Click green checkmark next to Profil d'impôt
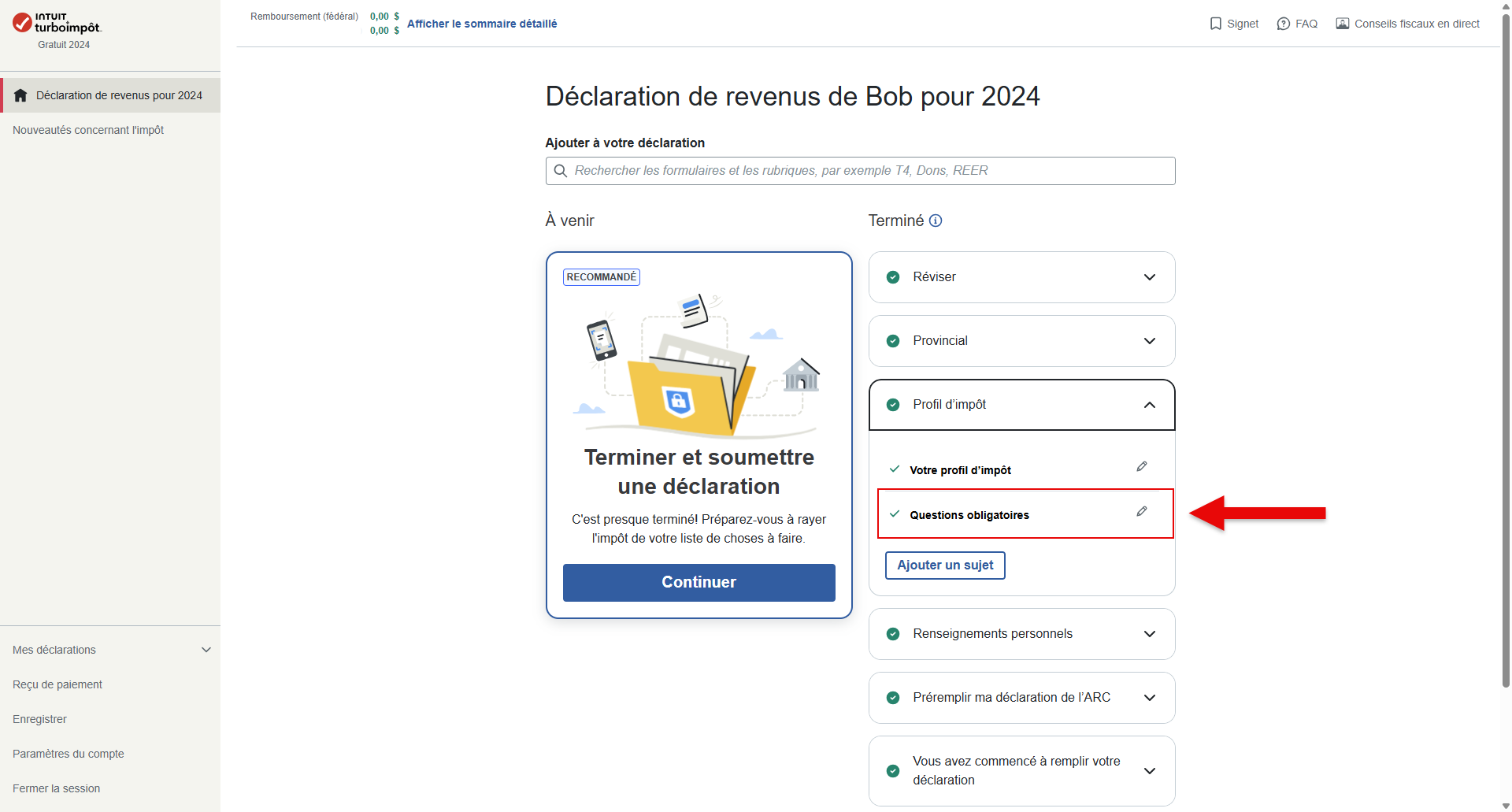This screenshot has height=812, width=1512. pos(893,405)
